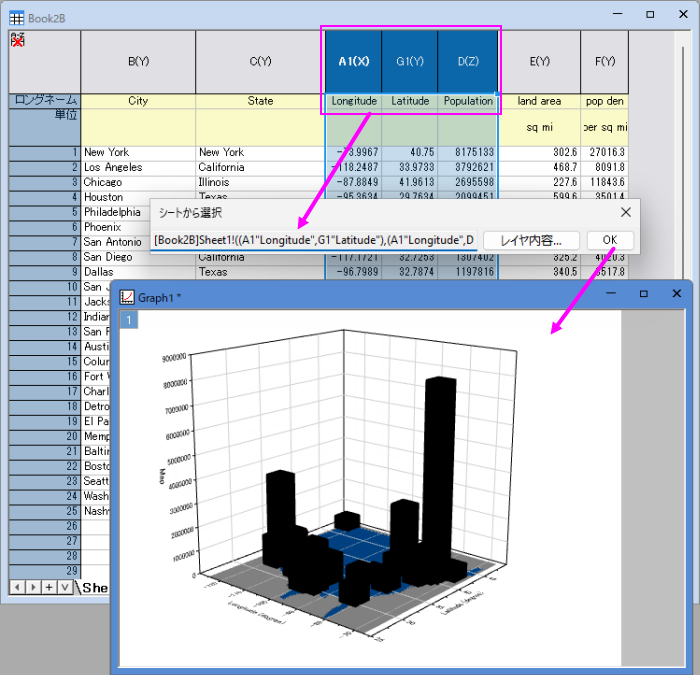This screenshot has height=675, width=700.
Task: Select column header F(Y)
Action: point(605,62)
